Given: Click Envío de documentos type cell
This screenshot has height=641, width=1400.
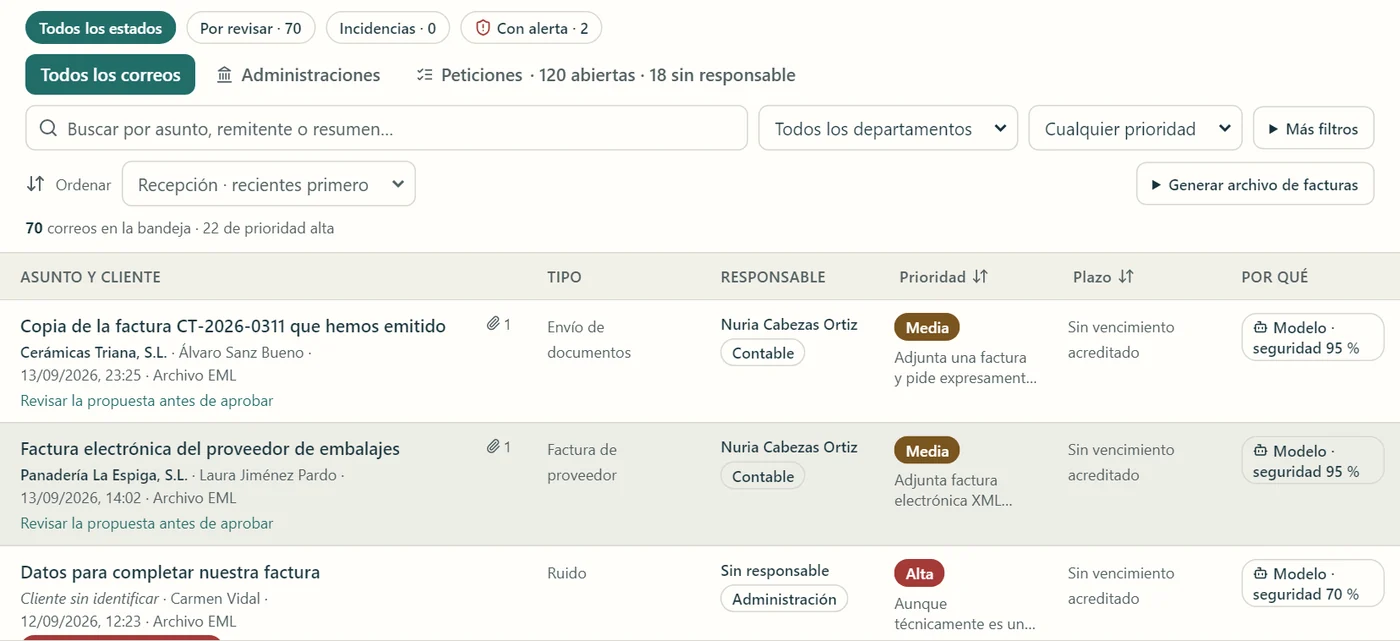Looking at the screenshot, I should pos(589,339).
